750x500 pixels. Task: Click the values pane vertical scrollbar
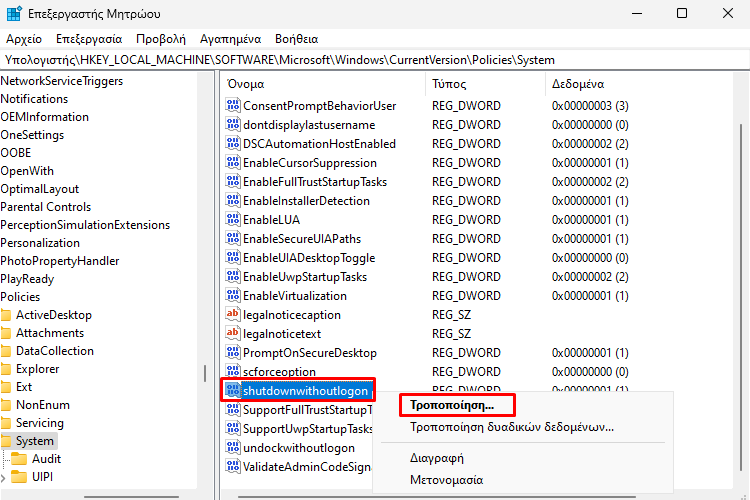coord(741,297)
